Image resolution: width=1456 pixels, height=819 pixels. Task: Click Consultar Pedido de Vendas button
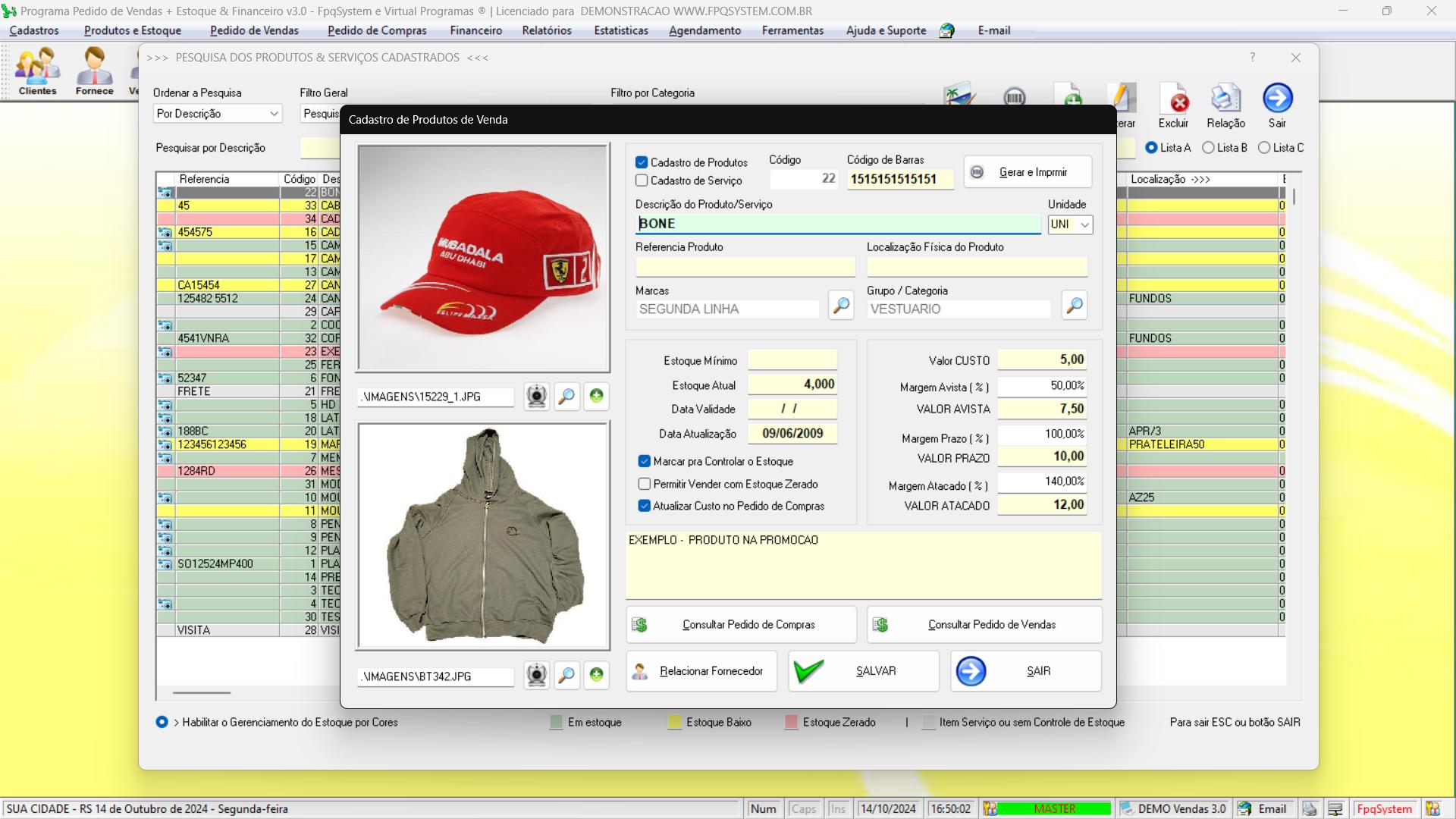point(991,624)
